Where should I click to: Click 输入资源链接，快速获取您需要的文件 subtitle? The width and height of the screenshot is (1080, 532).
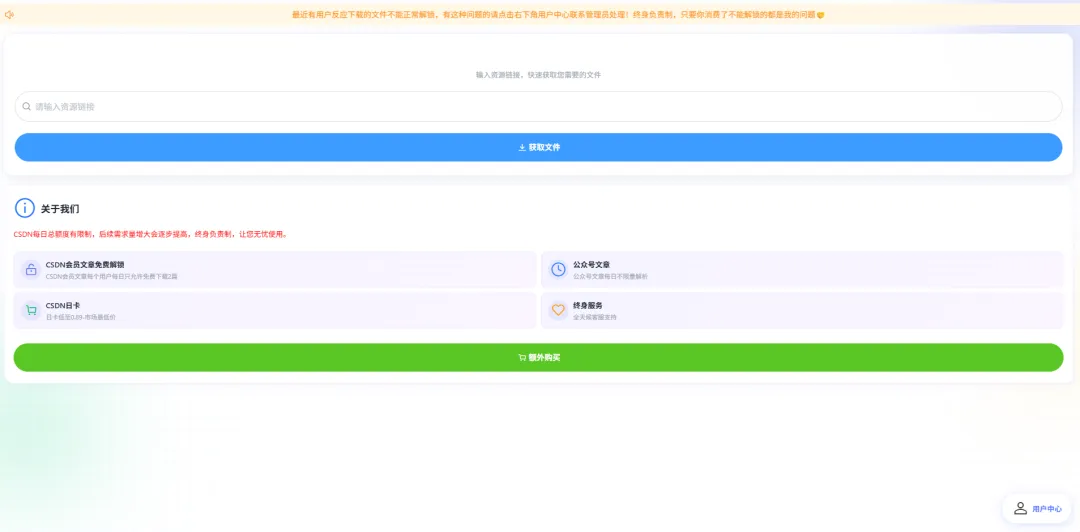539,74
